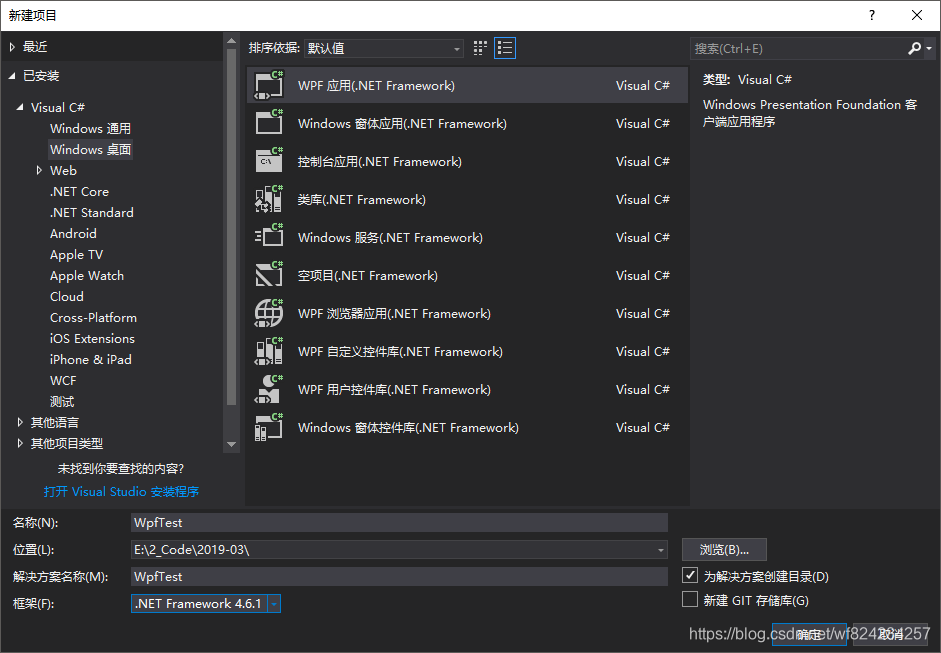
Task: Click category tree scrollbar down arrow
Action: point(232,445)
